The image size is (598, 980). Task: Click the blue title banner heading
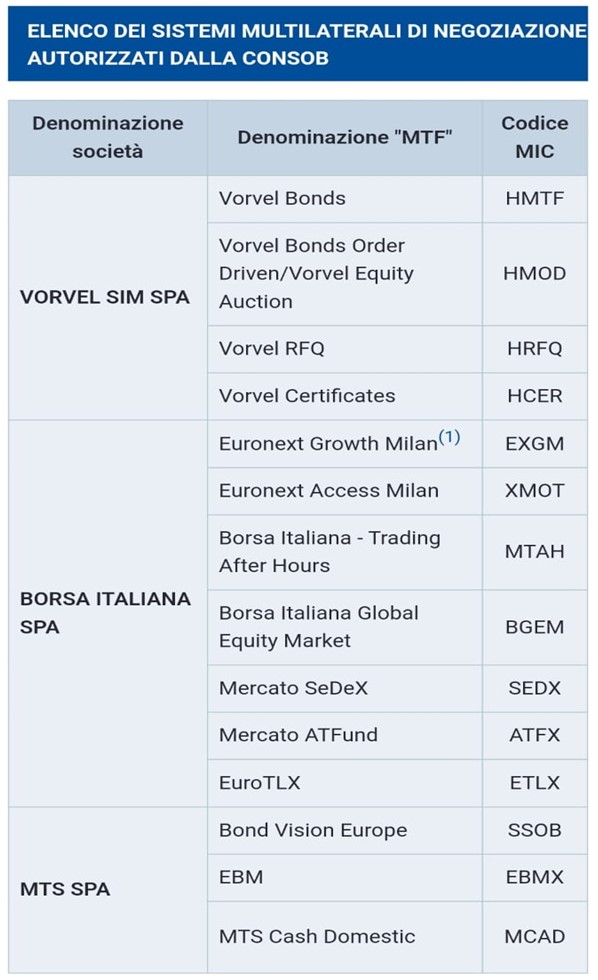(x=297, y=44)
